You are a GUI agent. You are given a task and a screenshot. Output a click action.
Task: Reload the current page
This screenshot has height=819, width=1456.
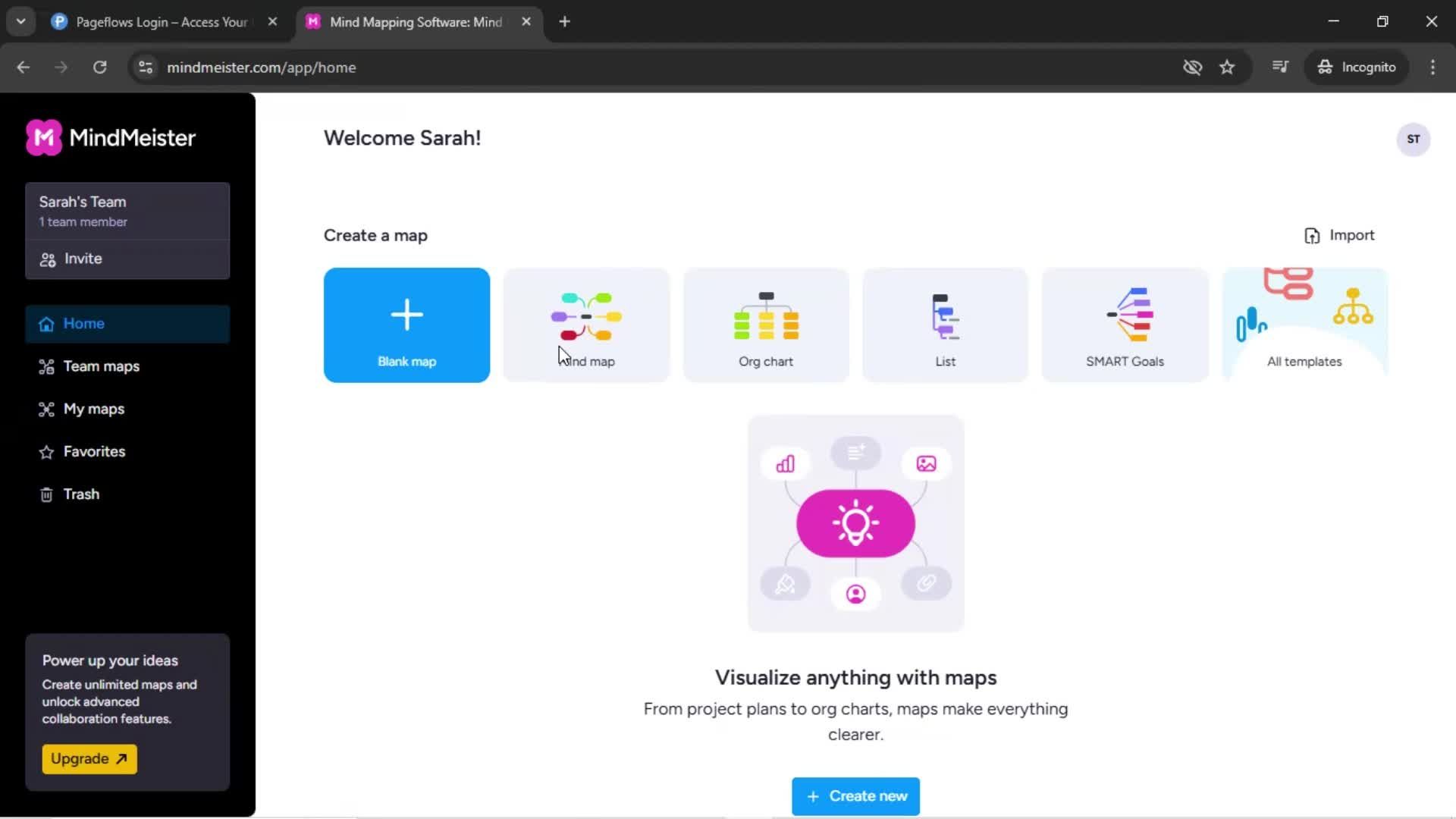[99, 67]
